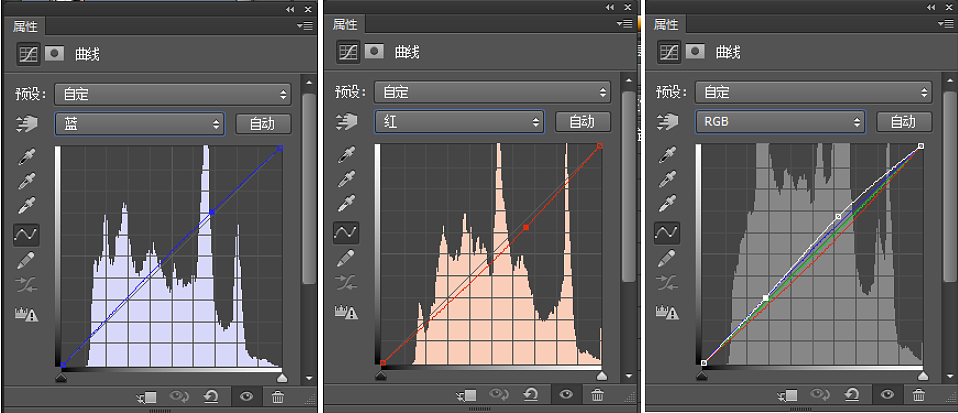
Task: Open the preset dropdown in the RGB panel
Action: click(814, 92)
